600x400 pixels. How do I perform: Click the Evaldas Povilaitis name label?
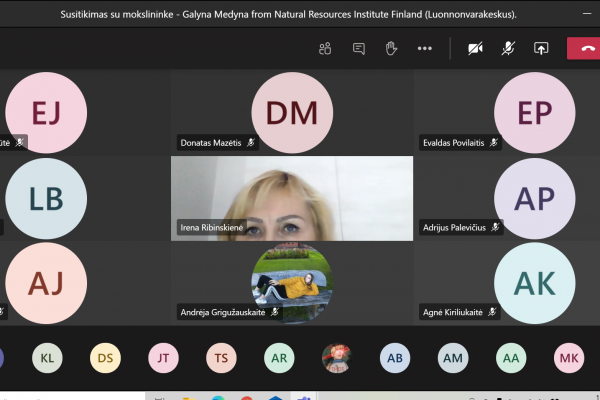(453, 143)
